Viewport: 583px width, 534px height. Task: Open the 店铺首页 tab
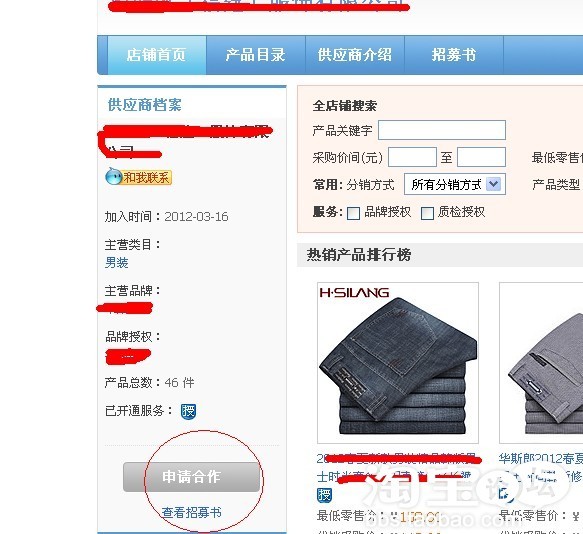(x=157, y=55)
